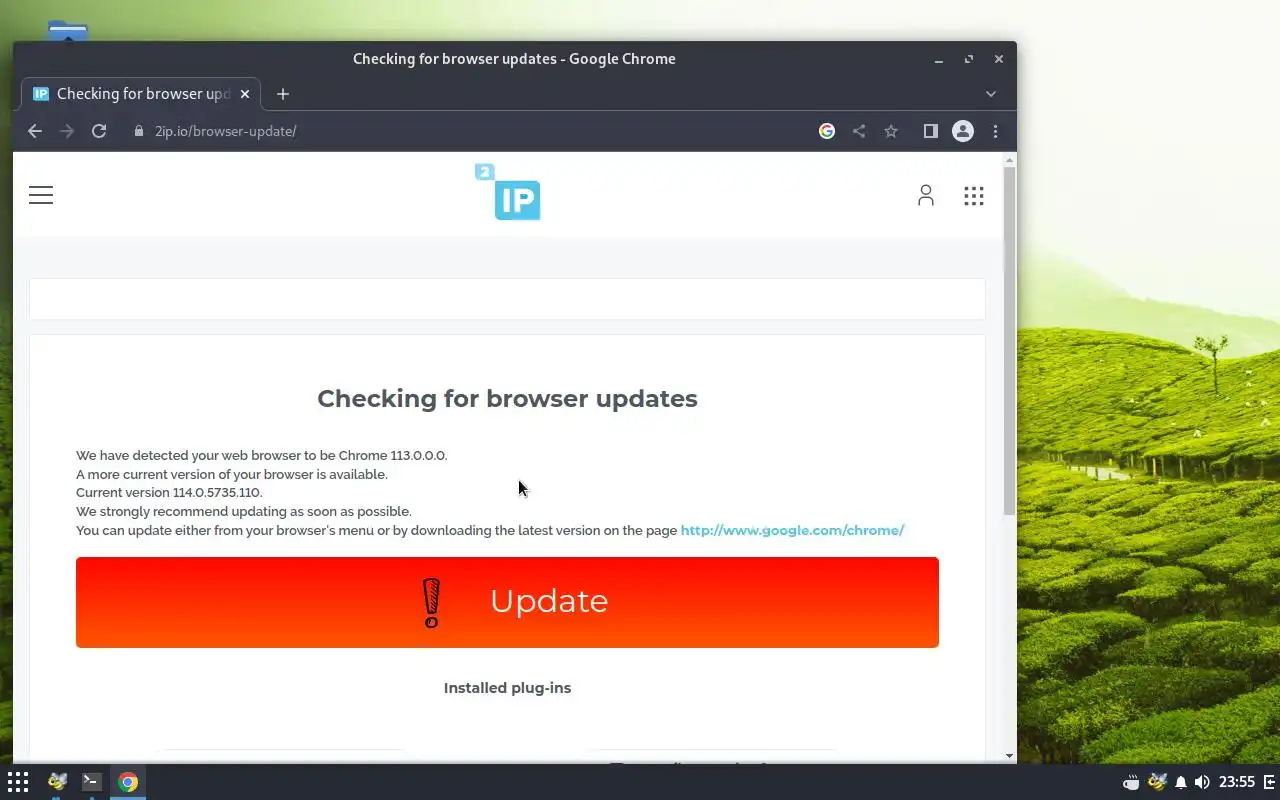Expand the tab search dropdown
This screenshot has width=1280, height=800.
click(x=991, y=94)
